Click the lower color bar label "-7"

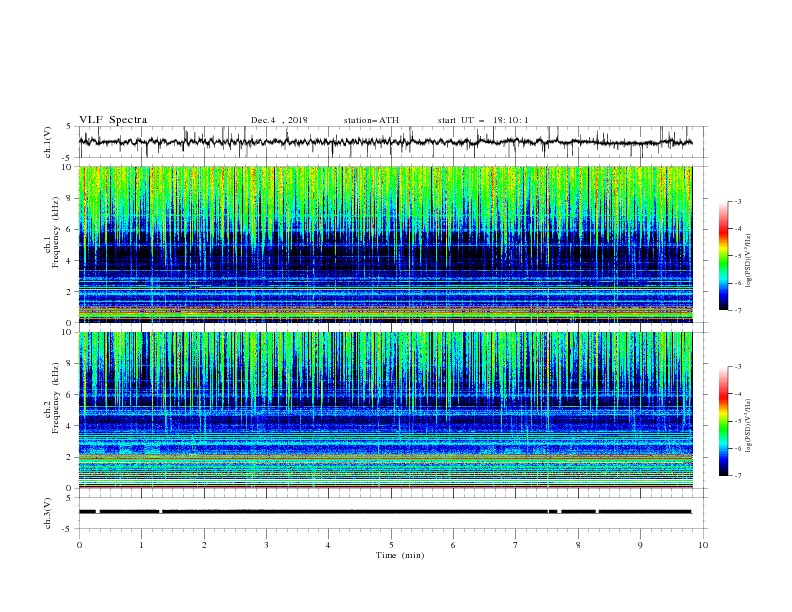pos(738,476)
